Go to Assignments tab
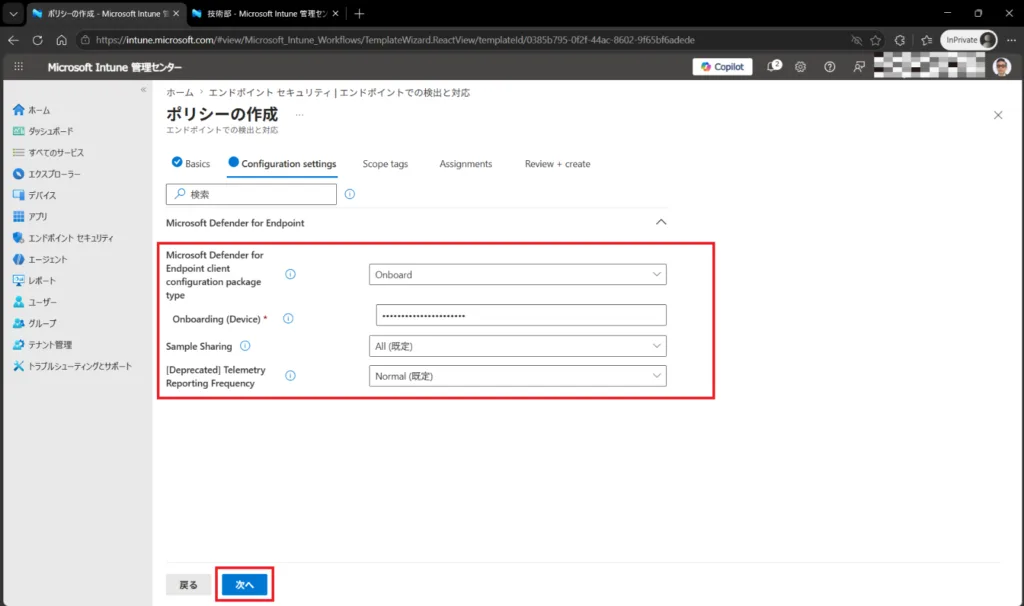 click(466, 164)
